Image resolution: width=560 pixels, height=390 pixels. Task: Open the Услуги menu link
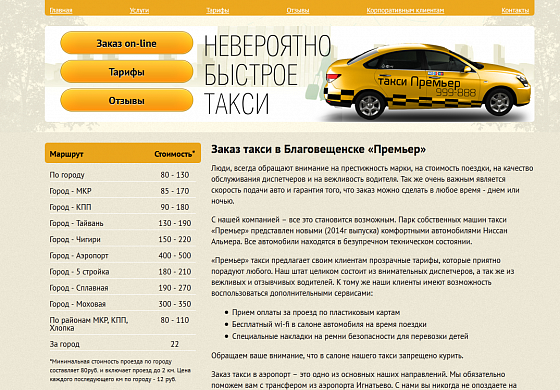139,10
